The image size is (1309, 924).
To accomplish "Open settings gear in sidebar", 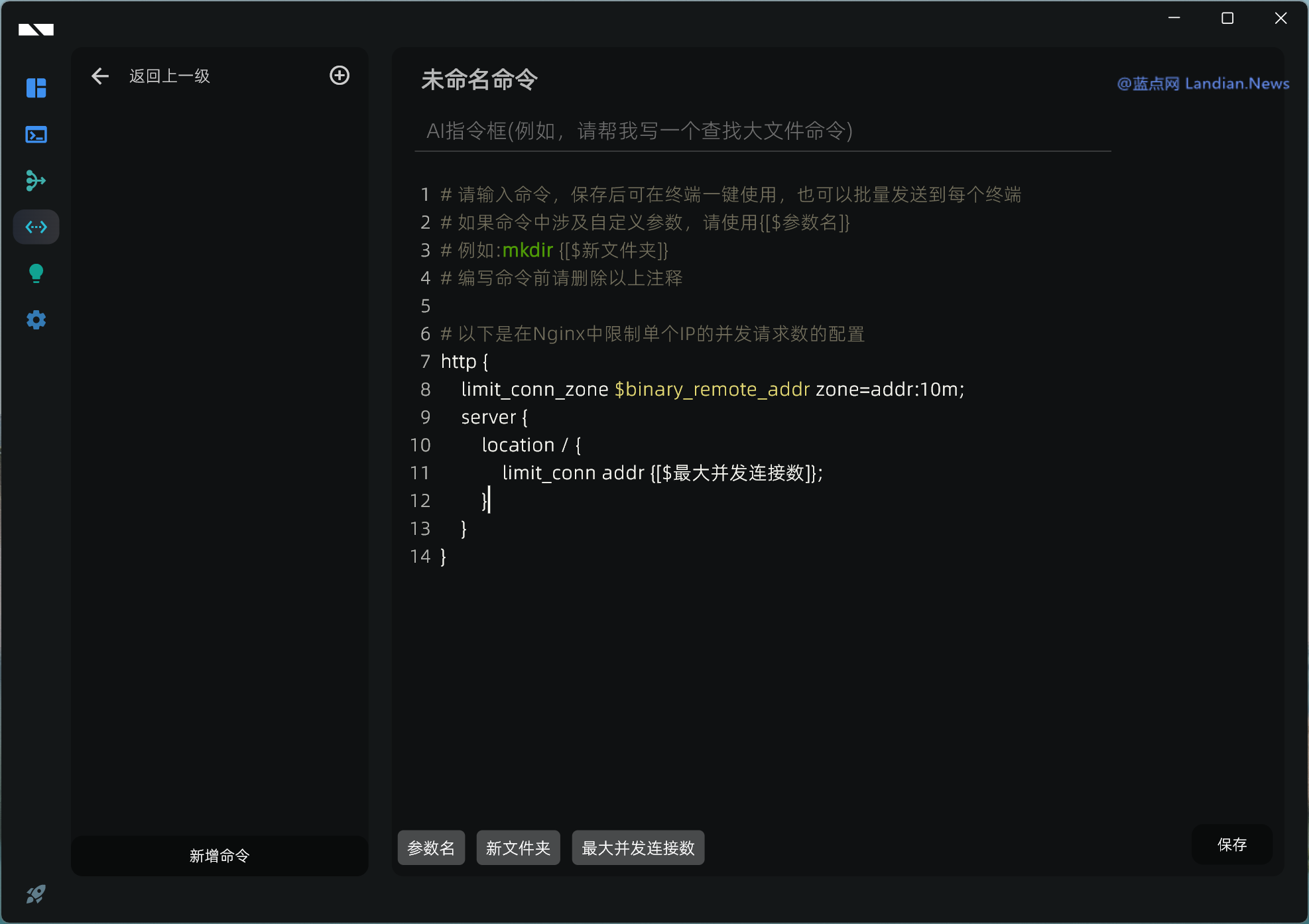I will 36,320.
